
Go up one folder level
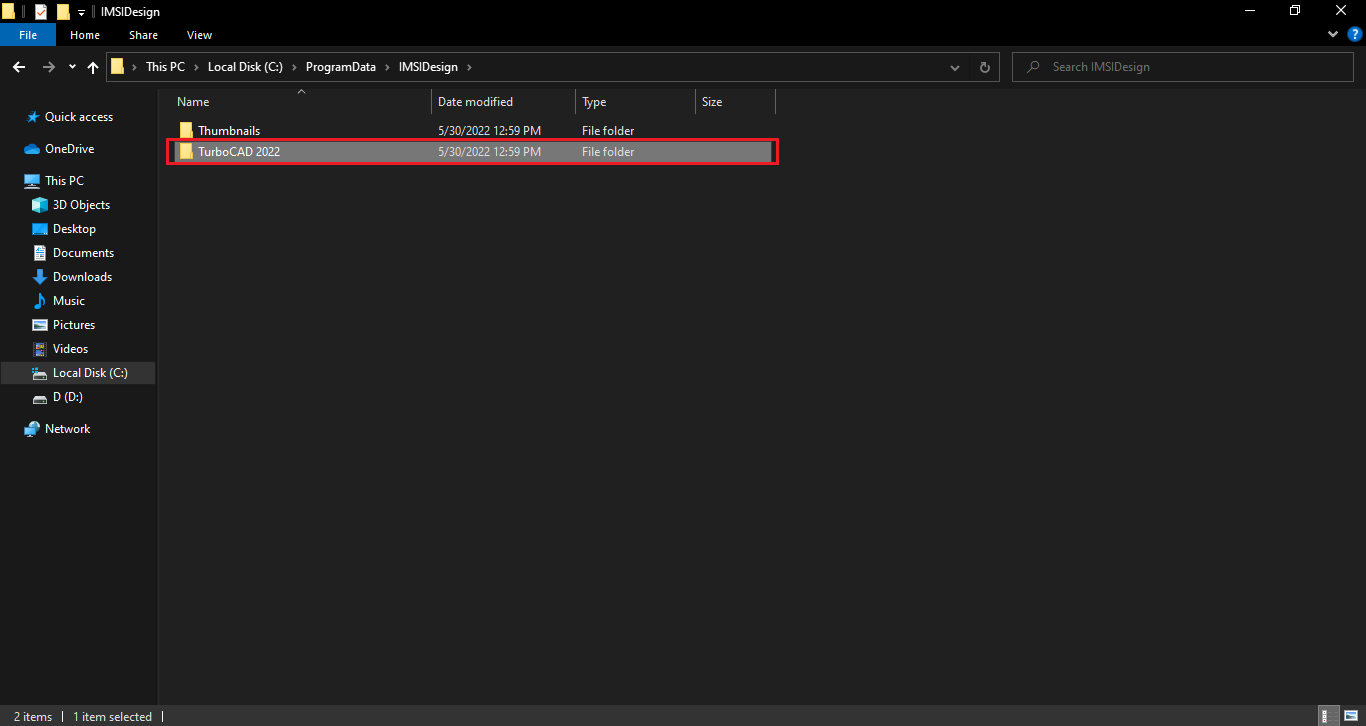coord(93,67)
